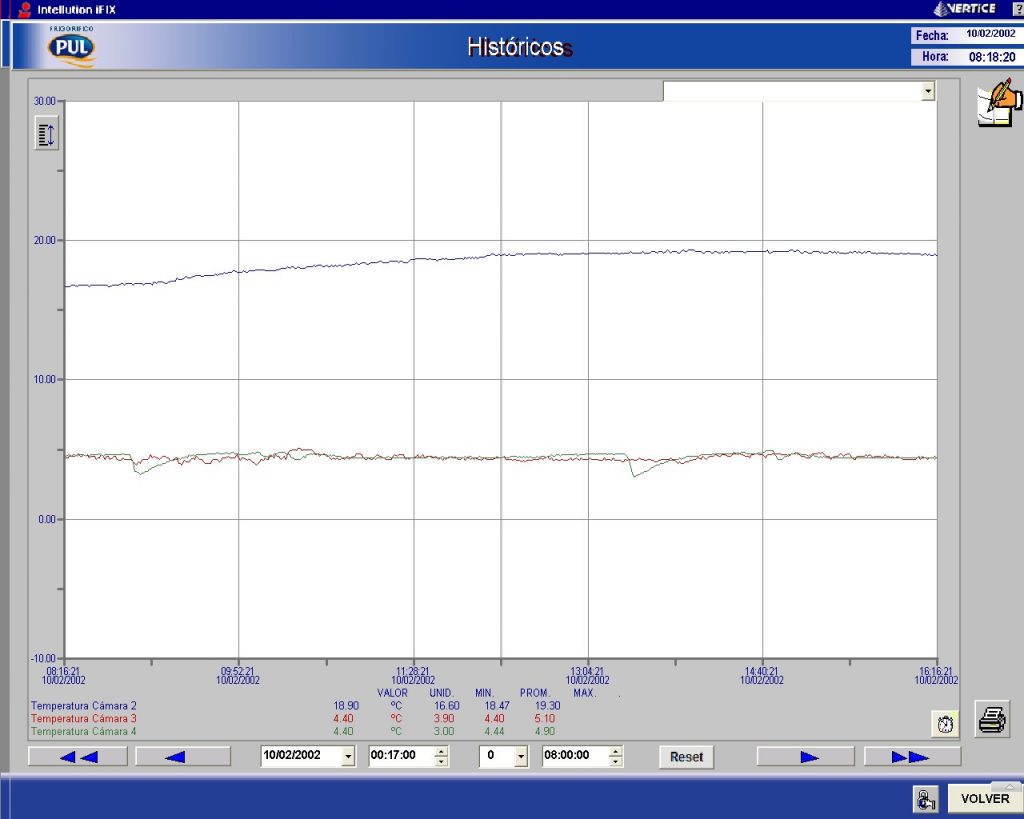Jump forward fast with double right arrows
The height and width of the screenshot is (819, 1024).
click(x=911, y=757)
